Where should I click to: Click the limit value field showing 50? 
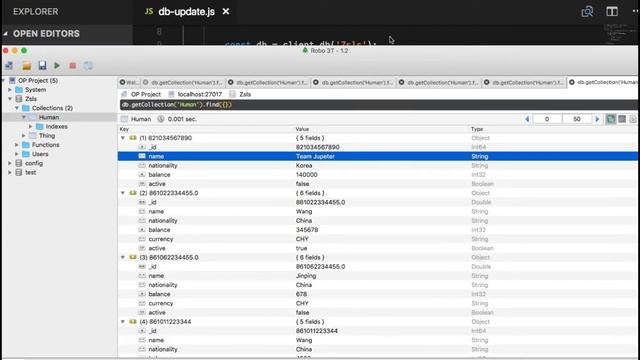coord(577,119)
